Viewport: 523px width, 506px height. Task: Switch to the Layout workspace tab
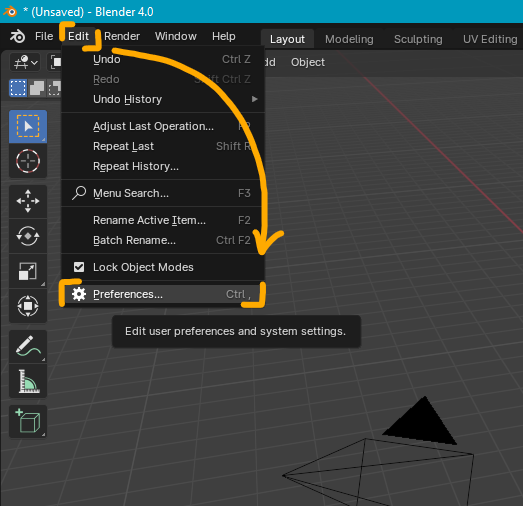click(287, 39)
